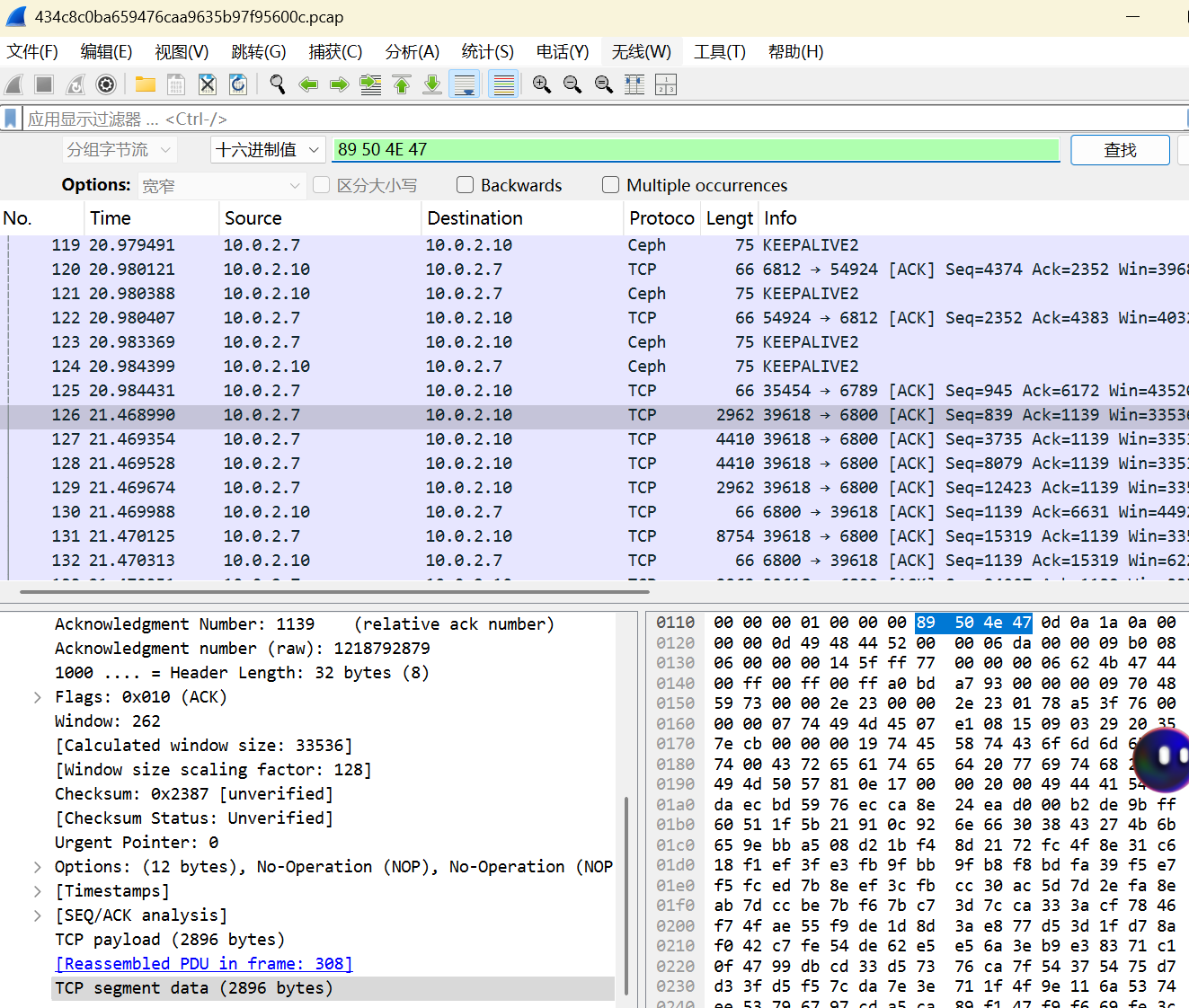The image size is (1189, 1008).
Task: Follow the Reassembled PDU in frame 308 link
Action: 204,964
